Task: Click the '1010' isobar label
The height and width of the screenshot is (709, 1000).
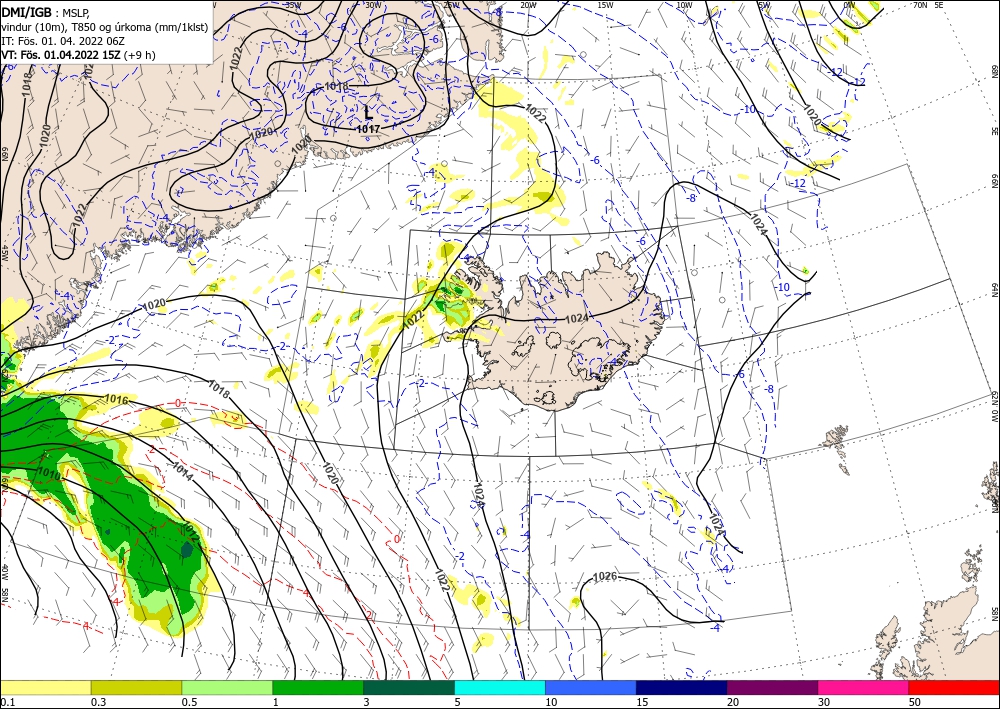Action: [x=49, y=474]
